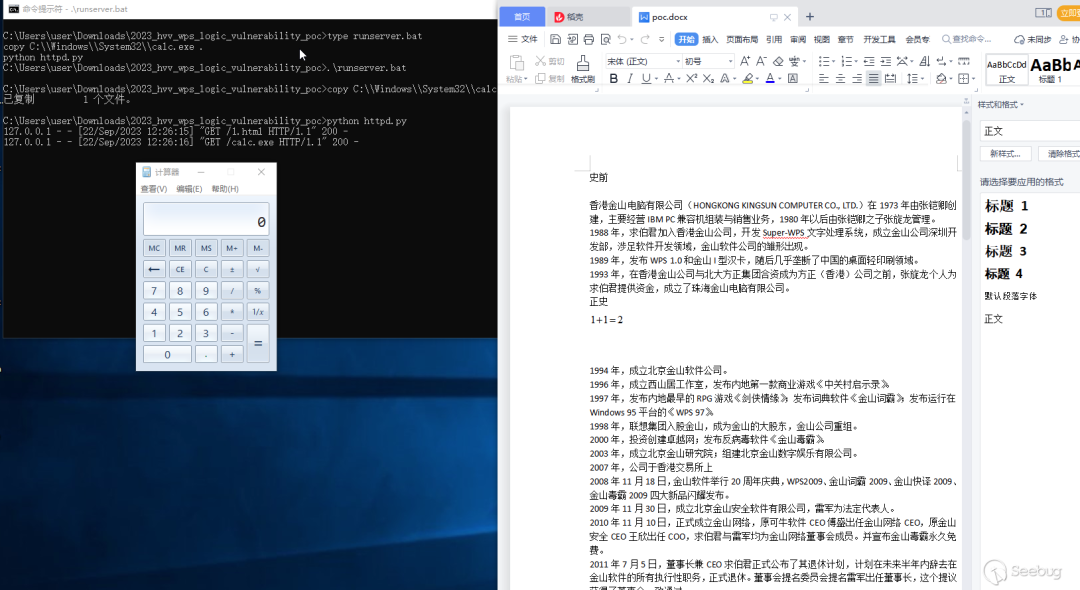Open Print Preview in WPS quick toolbar

point(605,39)
